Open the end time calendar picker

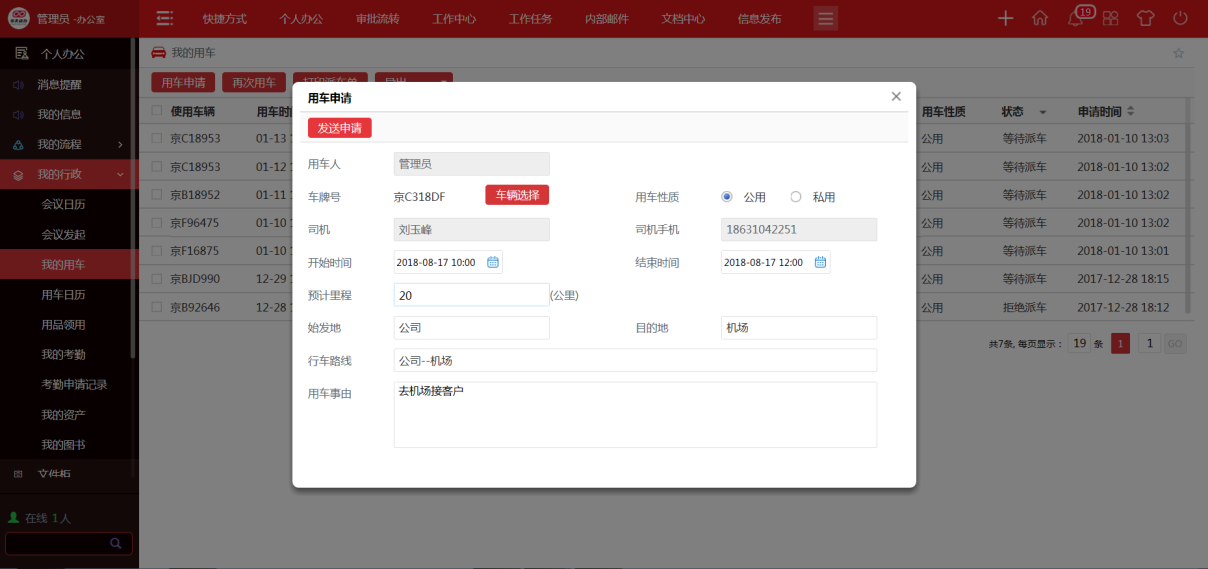(820, 262)
